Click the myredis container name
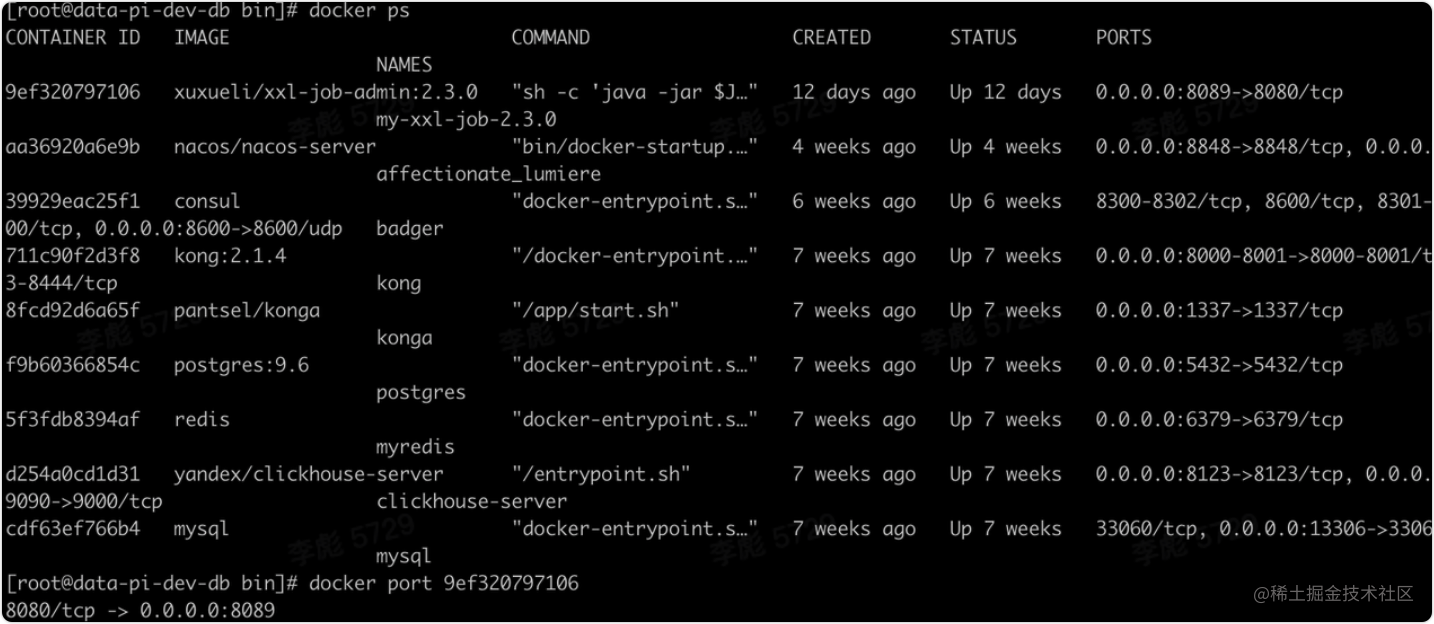Screen dimensions: 1434x624 point(416,447)
